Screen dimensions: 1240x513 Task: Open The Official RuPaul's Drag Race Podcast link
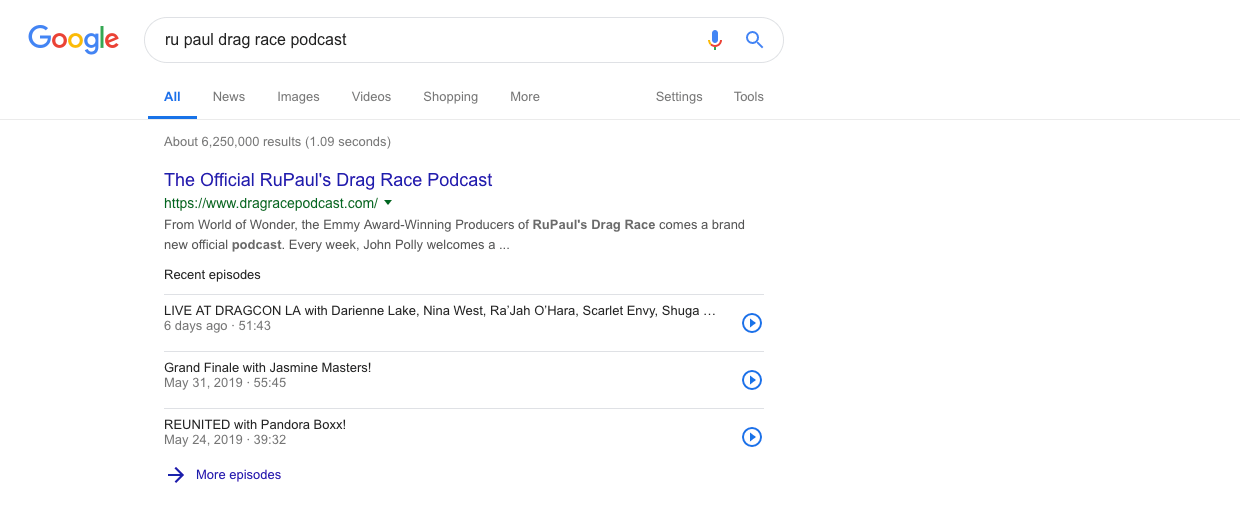328,180
